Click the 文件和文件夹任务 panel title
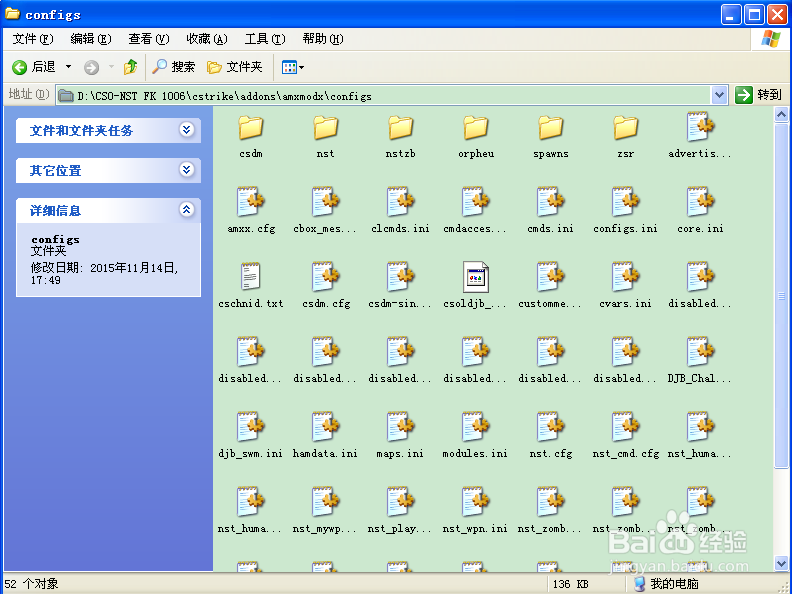This screenshot has height=594, width=792. (x=81, y=131)
